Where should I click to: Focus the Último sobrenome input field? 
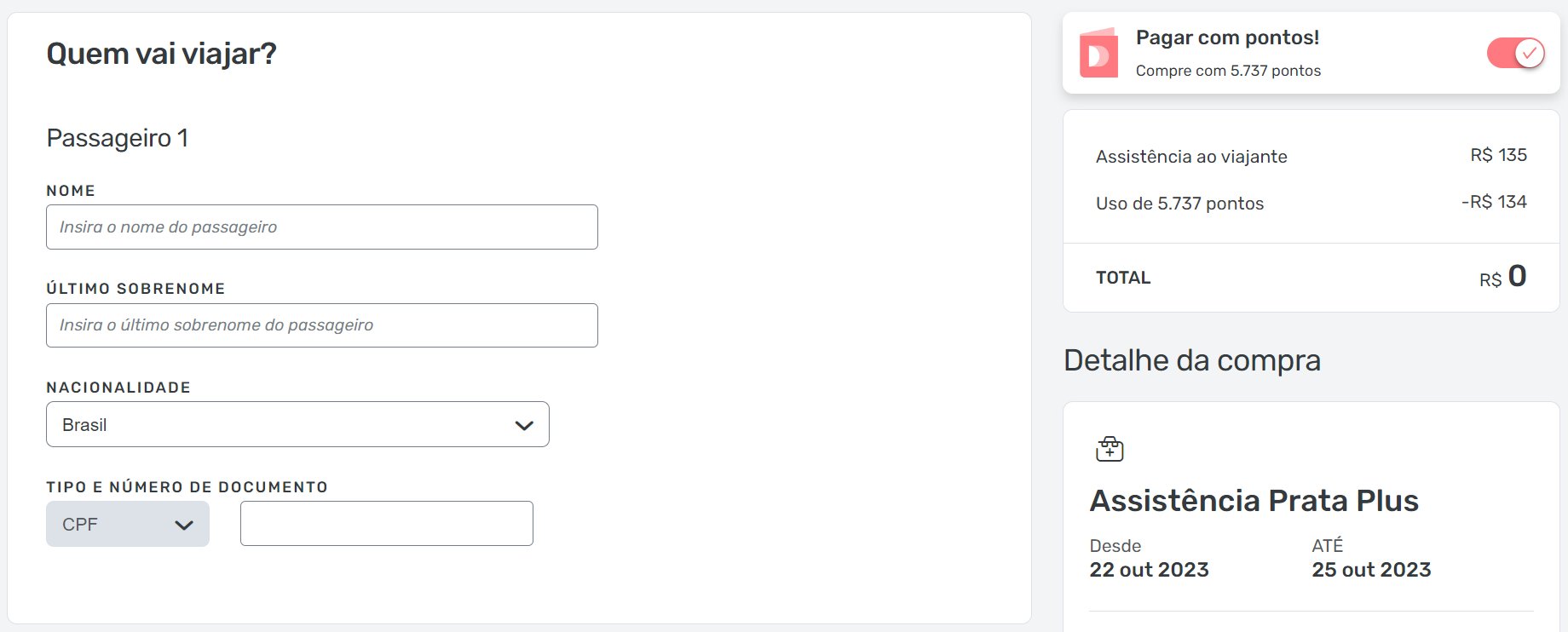click(322, 325)
